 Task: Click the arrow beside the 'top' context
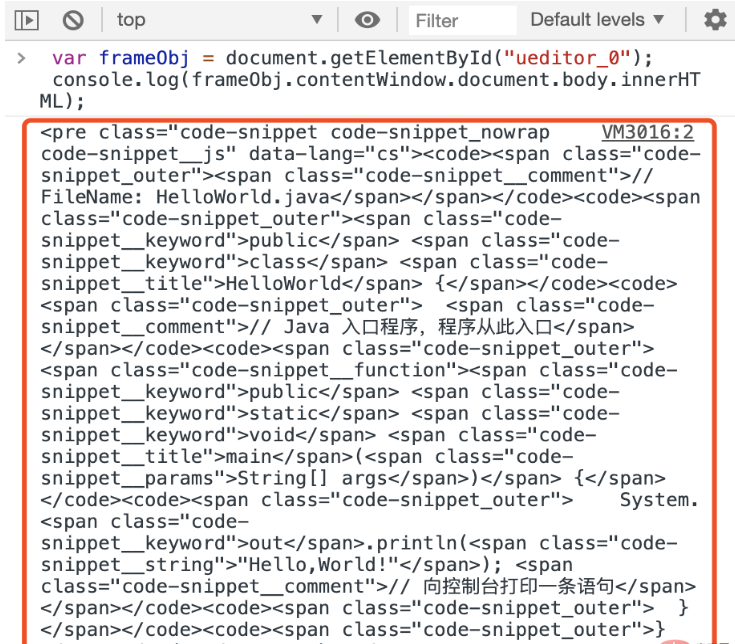point(317,19)
